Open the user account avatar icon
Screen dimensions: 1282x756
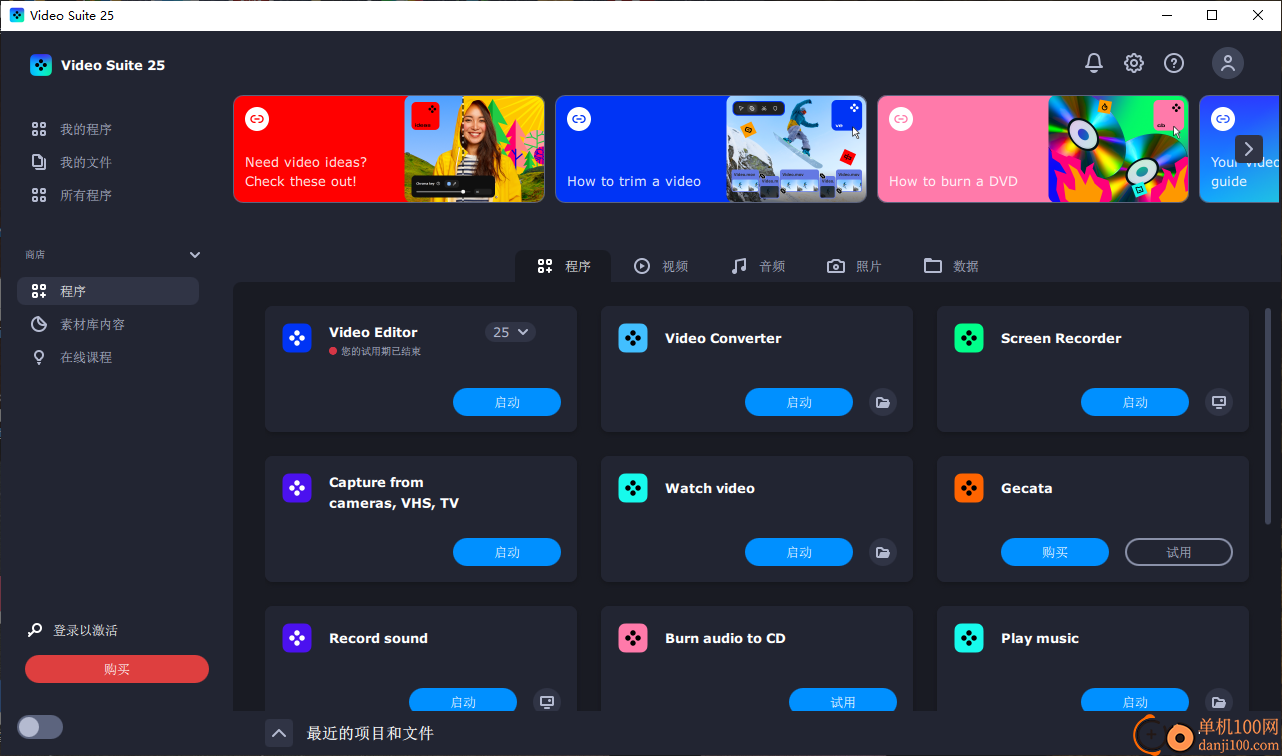pos(1228,63)
